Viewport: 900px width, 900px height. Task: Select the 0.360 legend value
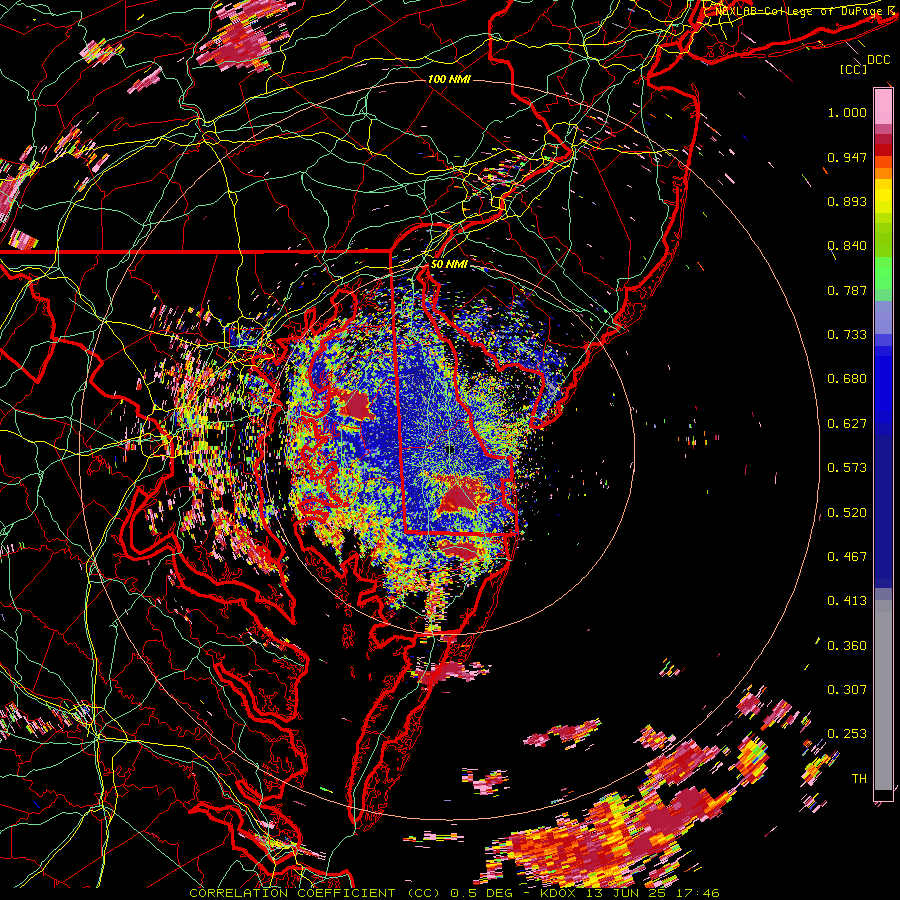click(x=847, y=646)
